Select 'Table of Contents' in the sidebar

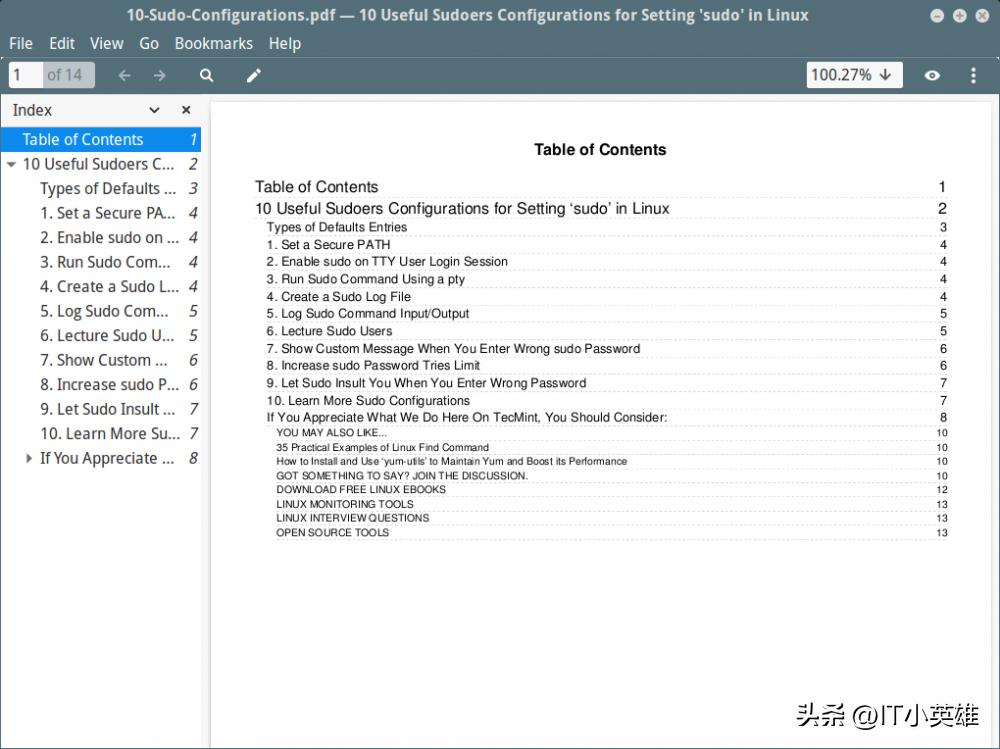coord(82,139)
